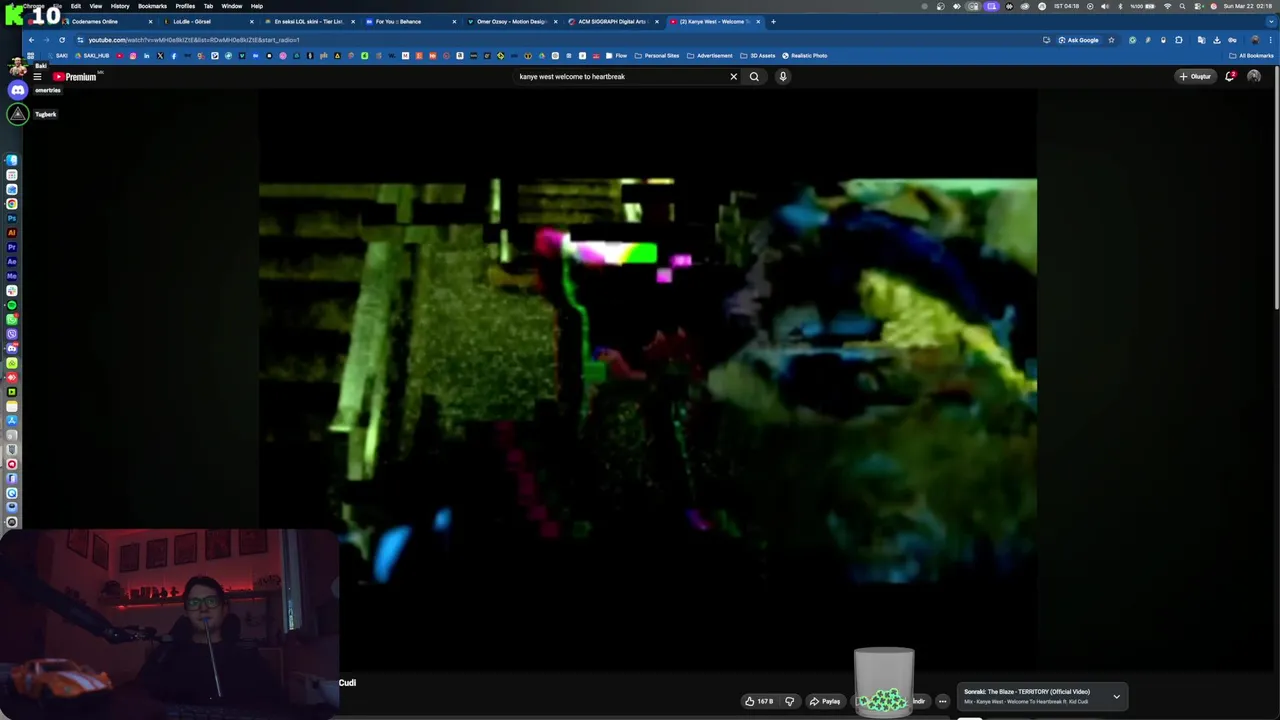This screenshot has width=1280, height=720.
Task: Open the Wi-Fi status menu
Action: [x=1167, y=6]
